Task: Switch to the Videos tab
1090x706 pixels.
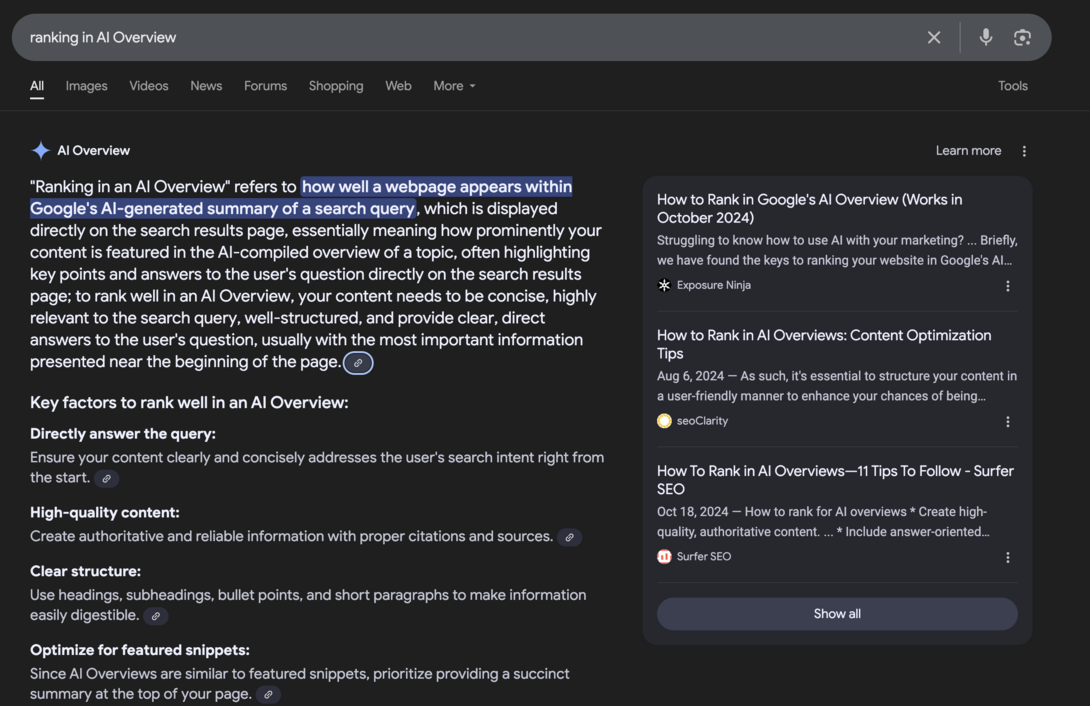Action: [x=149, y=86]
